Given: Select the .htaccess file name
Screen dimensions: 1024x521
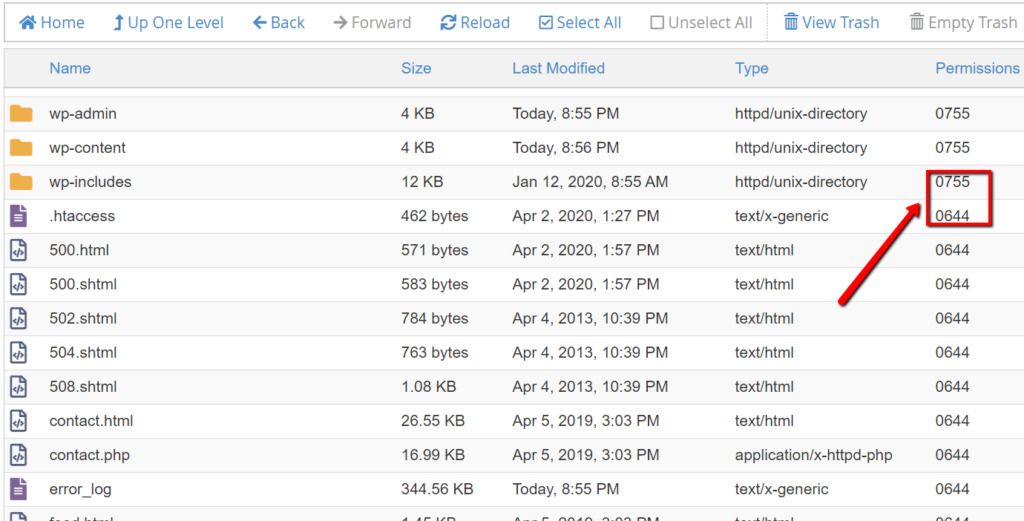Looking at the screenshot, I should point(82,216).
